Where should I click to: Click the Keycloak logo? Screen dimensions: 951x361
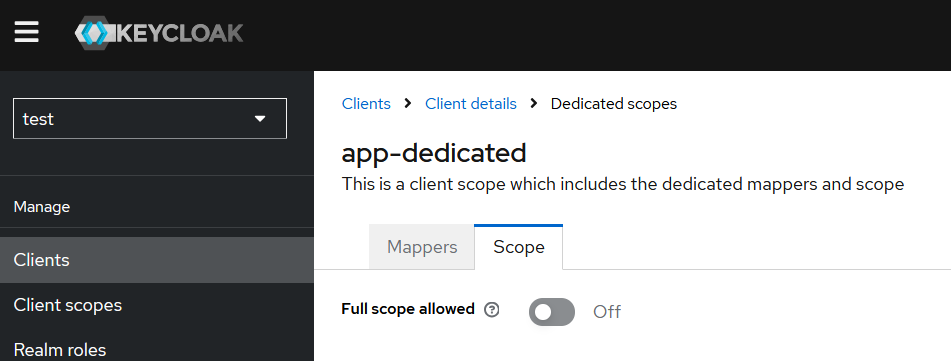click(159, 33)
